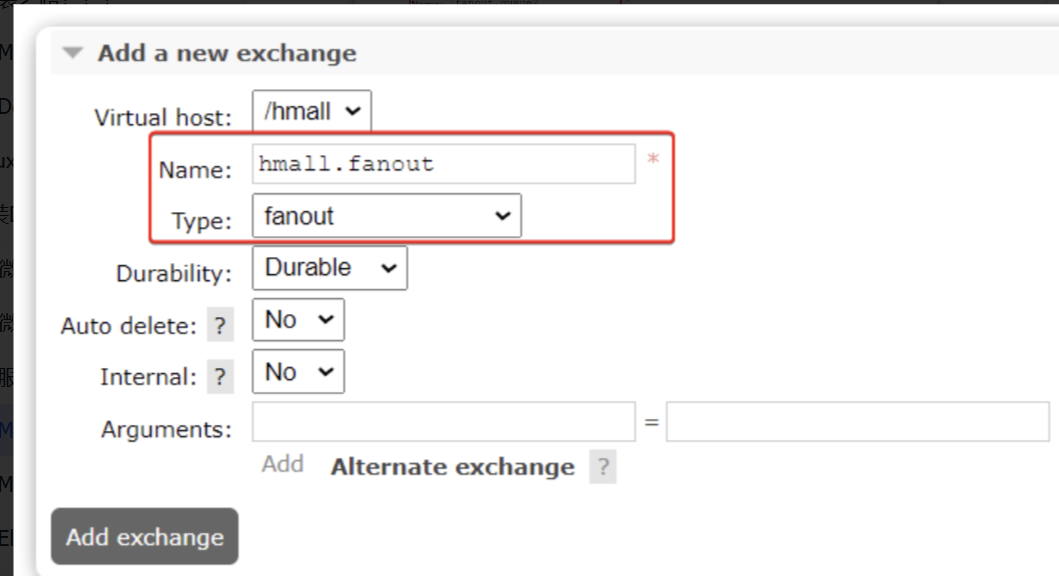The height and width of the screenshot is (576, 1059).
Task: Open the Durability dropdown set to Durable
Action: (x=329, y=268)
